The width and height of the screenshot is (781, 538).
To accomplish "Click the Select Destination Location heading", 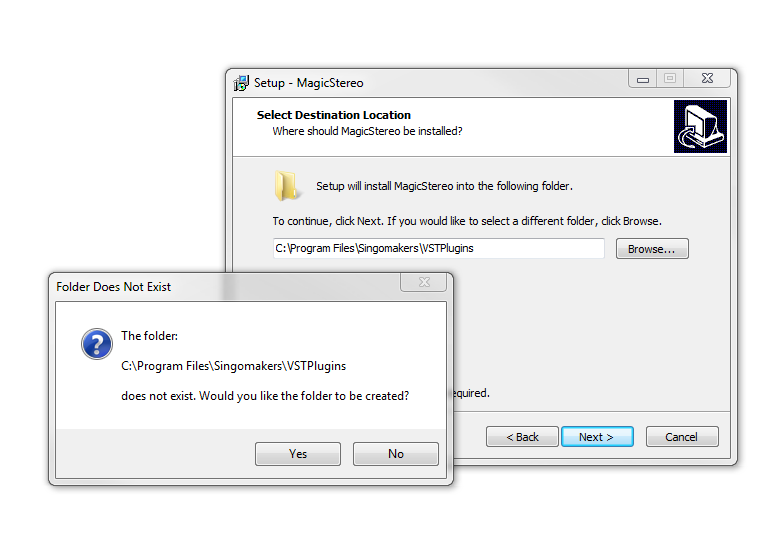I will [334, 115].
